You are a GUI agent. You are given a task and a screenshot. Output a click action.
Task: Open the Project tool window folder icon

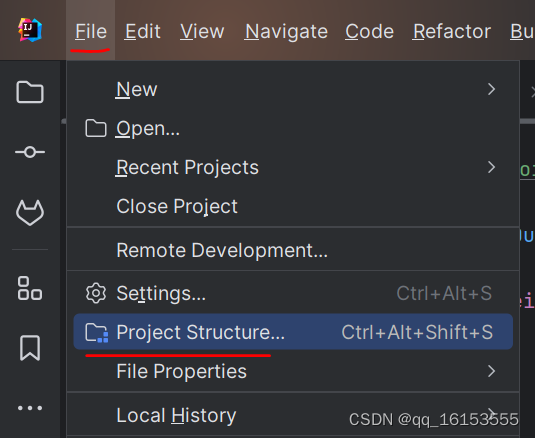coord(30,92)
